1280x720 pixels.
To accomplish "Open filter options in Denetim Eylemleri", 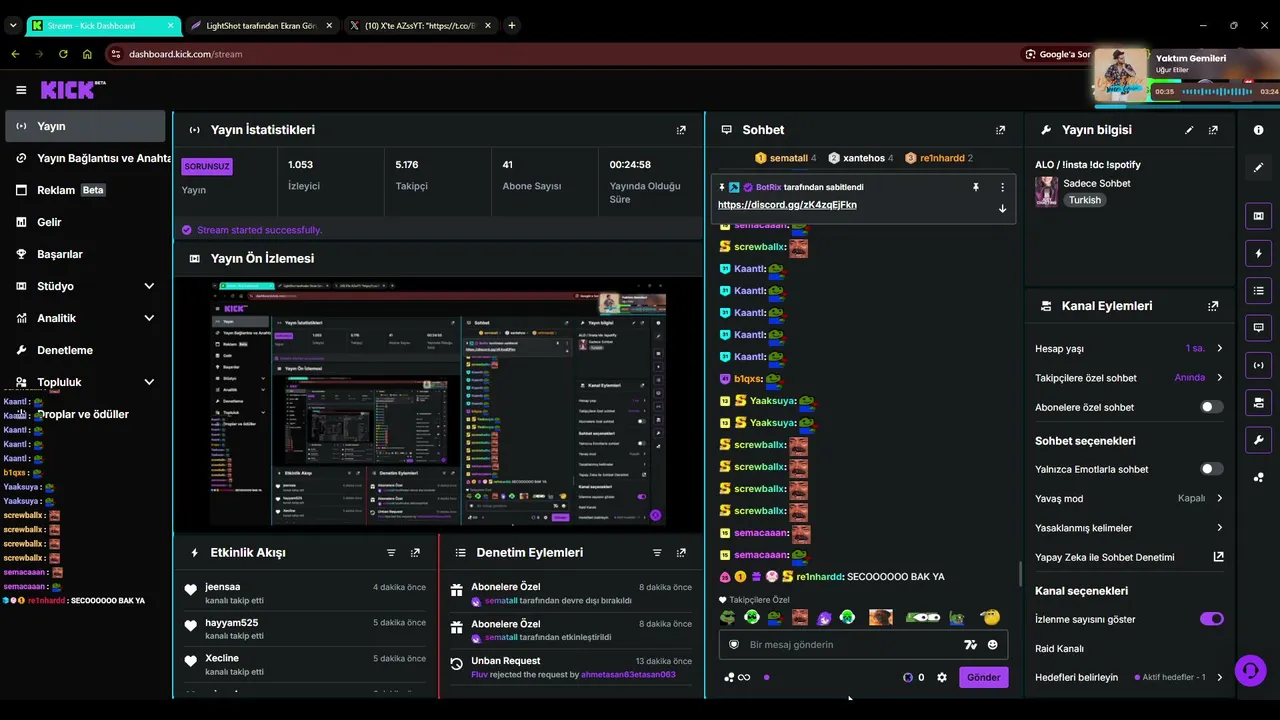I will (657, 553).
